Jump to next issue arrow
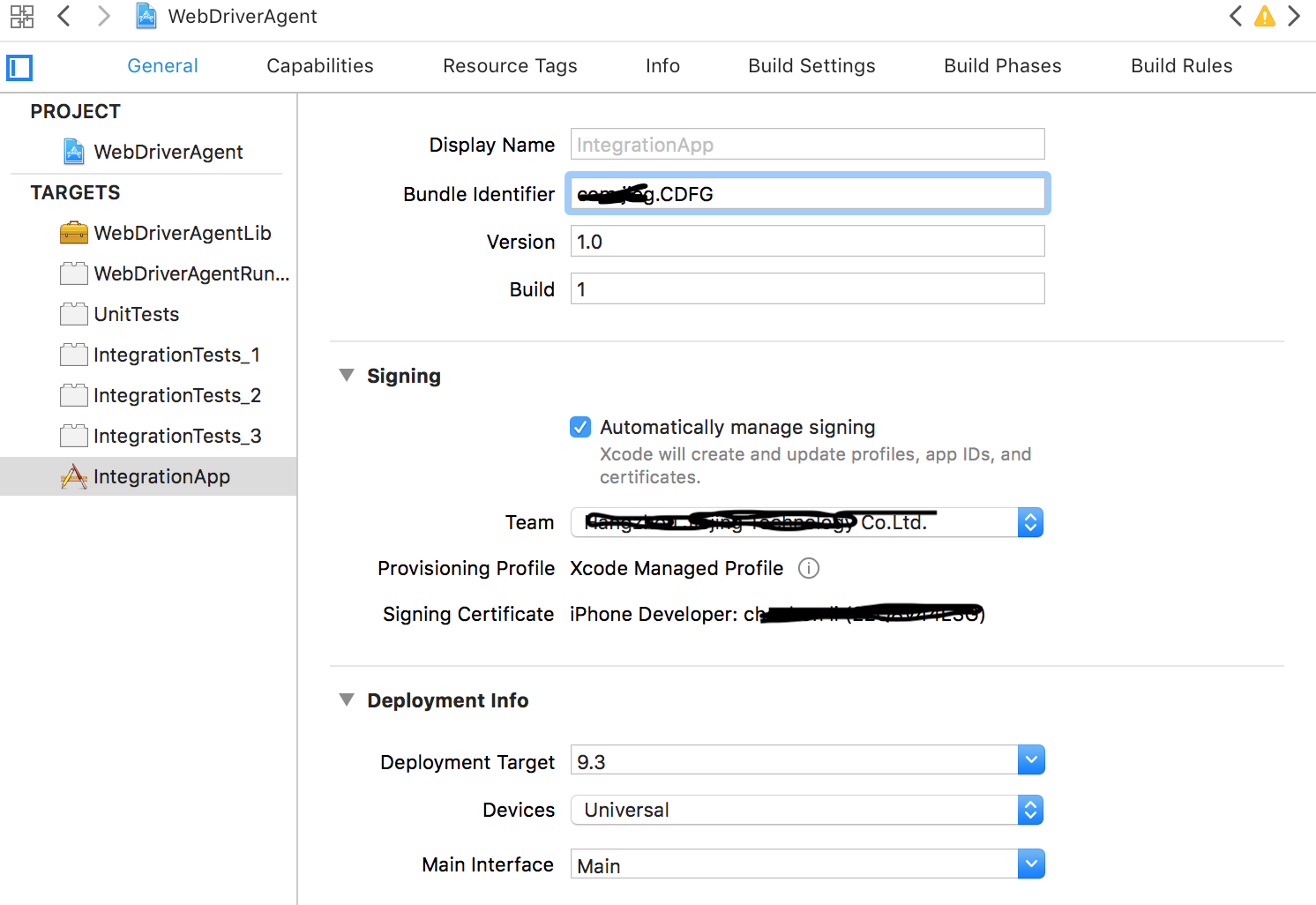 1294,16
